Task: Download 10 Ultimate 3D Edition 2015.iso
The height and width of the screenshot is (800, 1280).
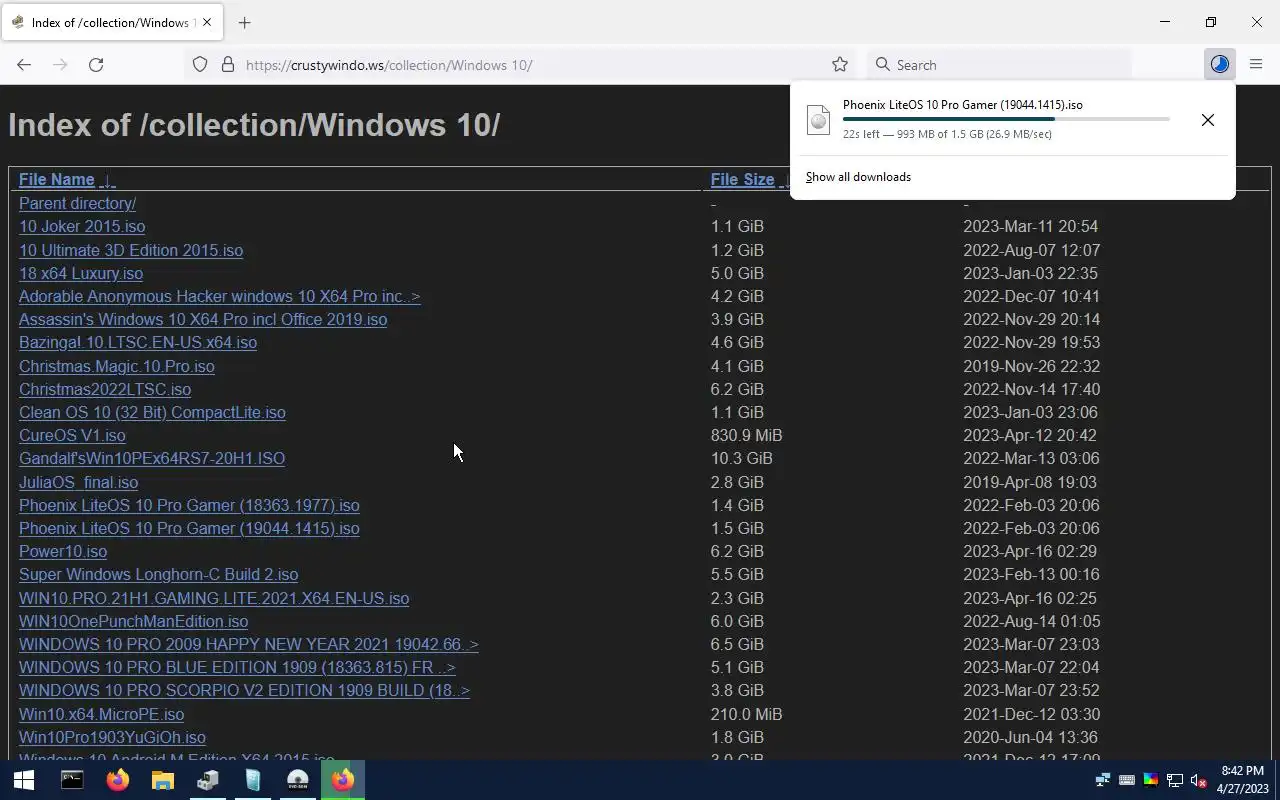Action: coord(131,250)
